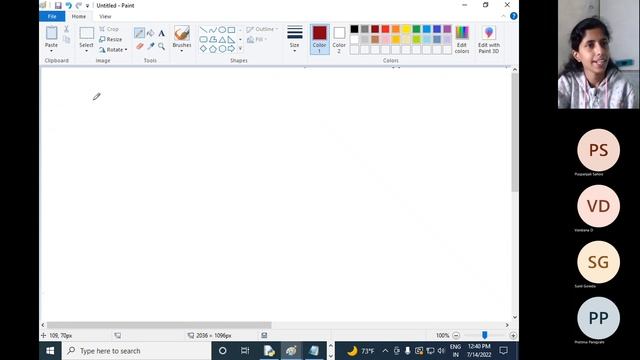Click the rectangular Select tool icon

click(87, 33)
